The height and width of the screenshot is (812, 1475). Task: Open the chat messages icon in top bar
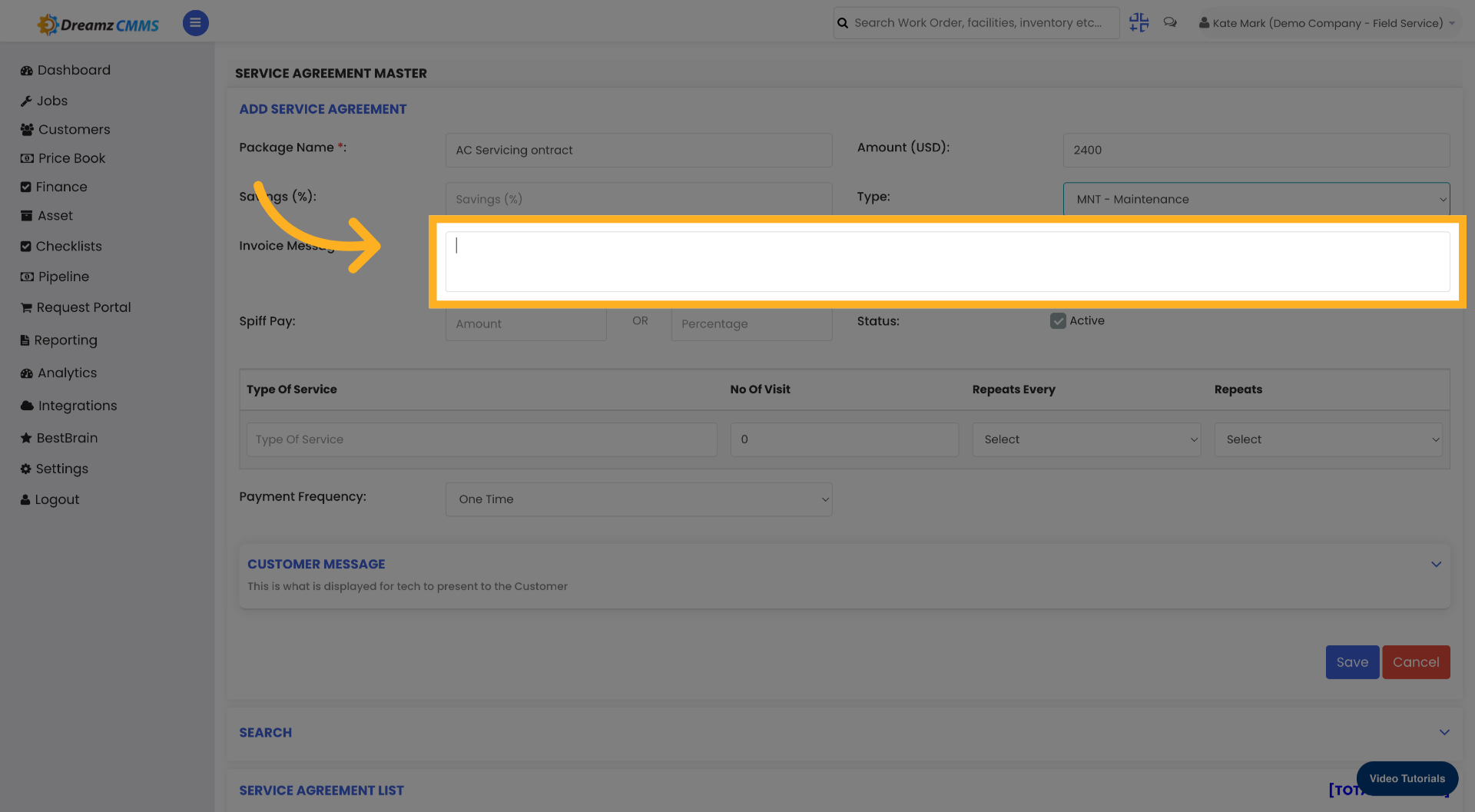click(x=1170, y=22)
